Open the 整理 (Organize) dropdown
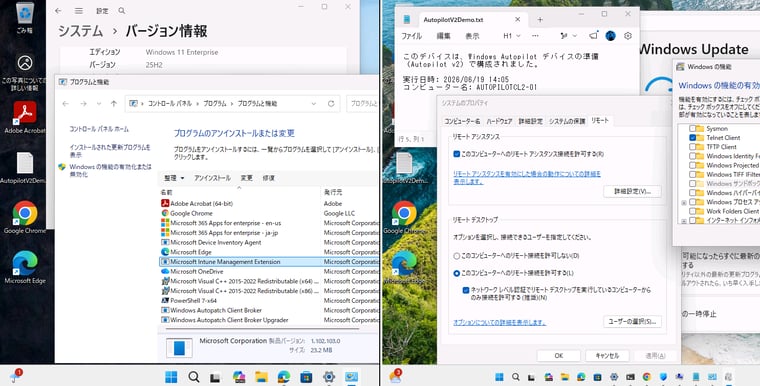Image resolution: width=760 pixels, height=386 pixels. tap(174, 178)
